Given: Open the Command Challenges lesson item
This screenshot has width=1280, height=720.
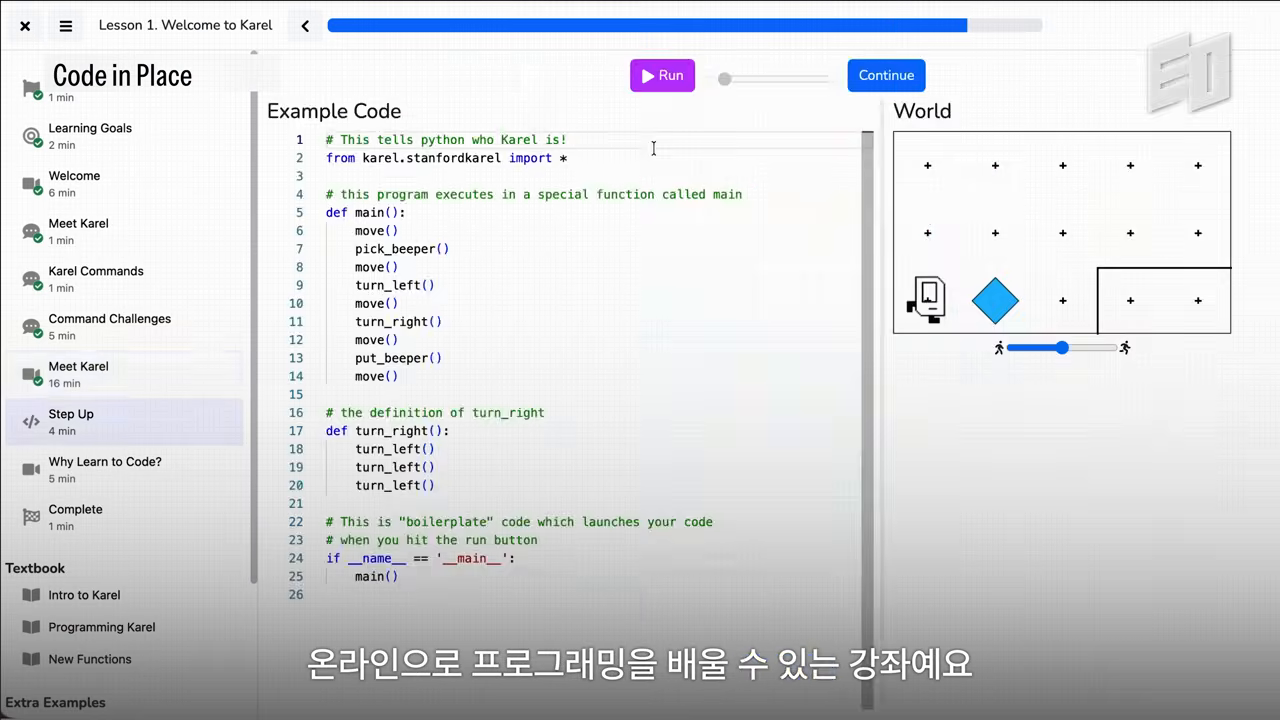Looking at the screenshot, I should (x=124, y=327).
